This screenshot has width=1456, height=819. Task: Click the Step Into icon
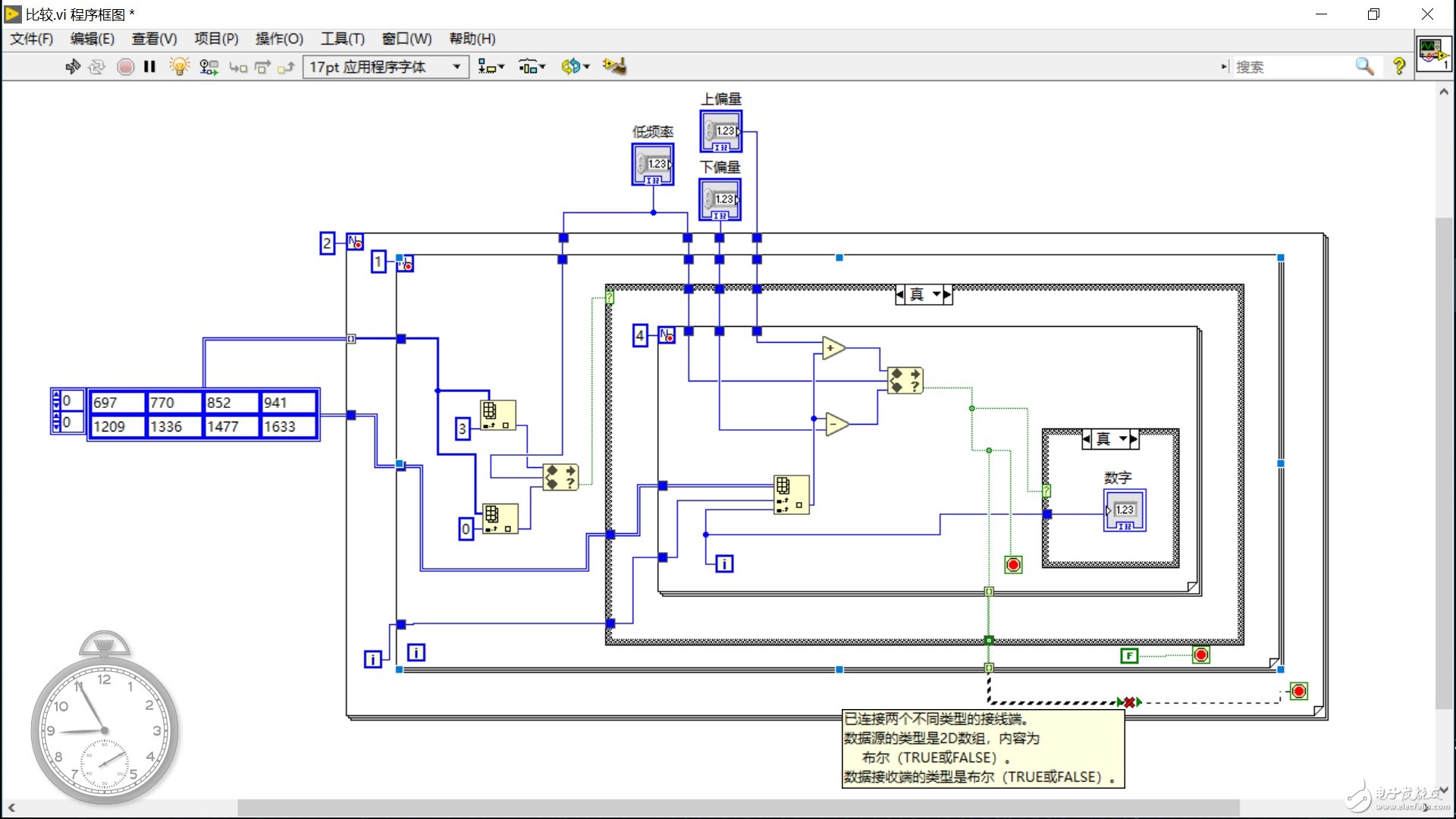(x=238, y=67)
